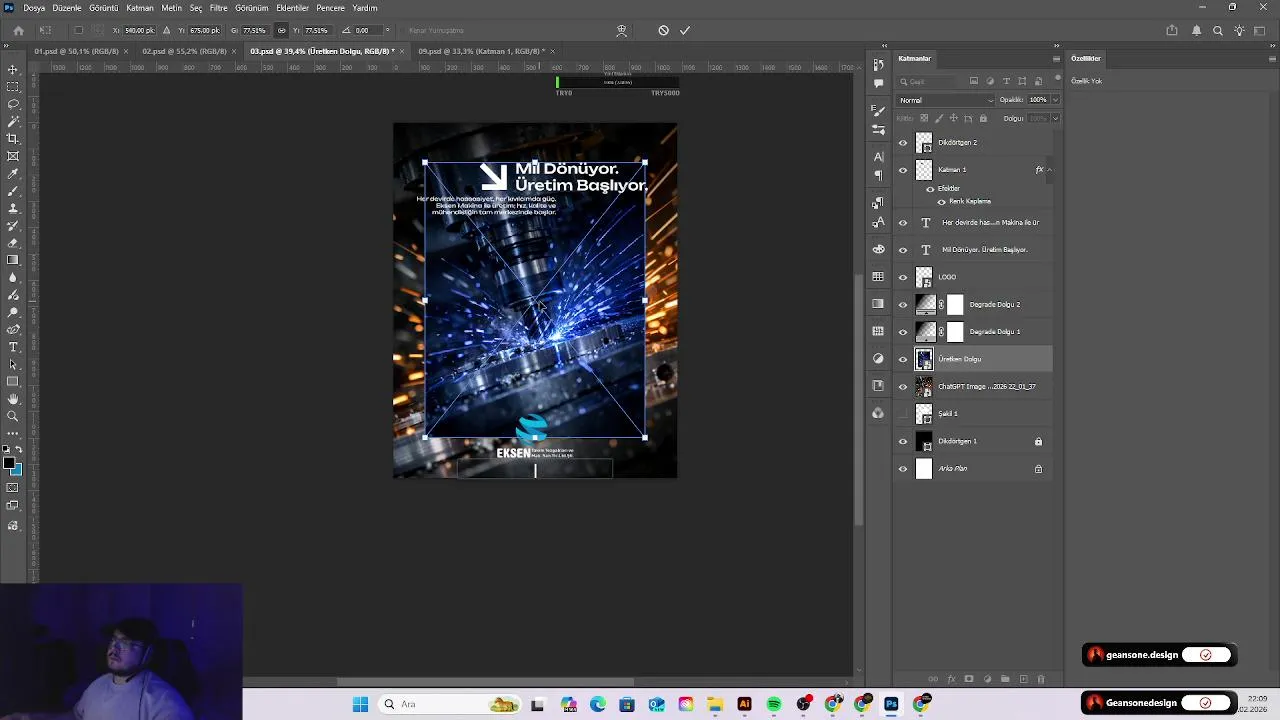Image resolution: width=1280 pixels, height=720 pixels.
Task: Open the Filtre menu
Action: click(218, 8)
